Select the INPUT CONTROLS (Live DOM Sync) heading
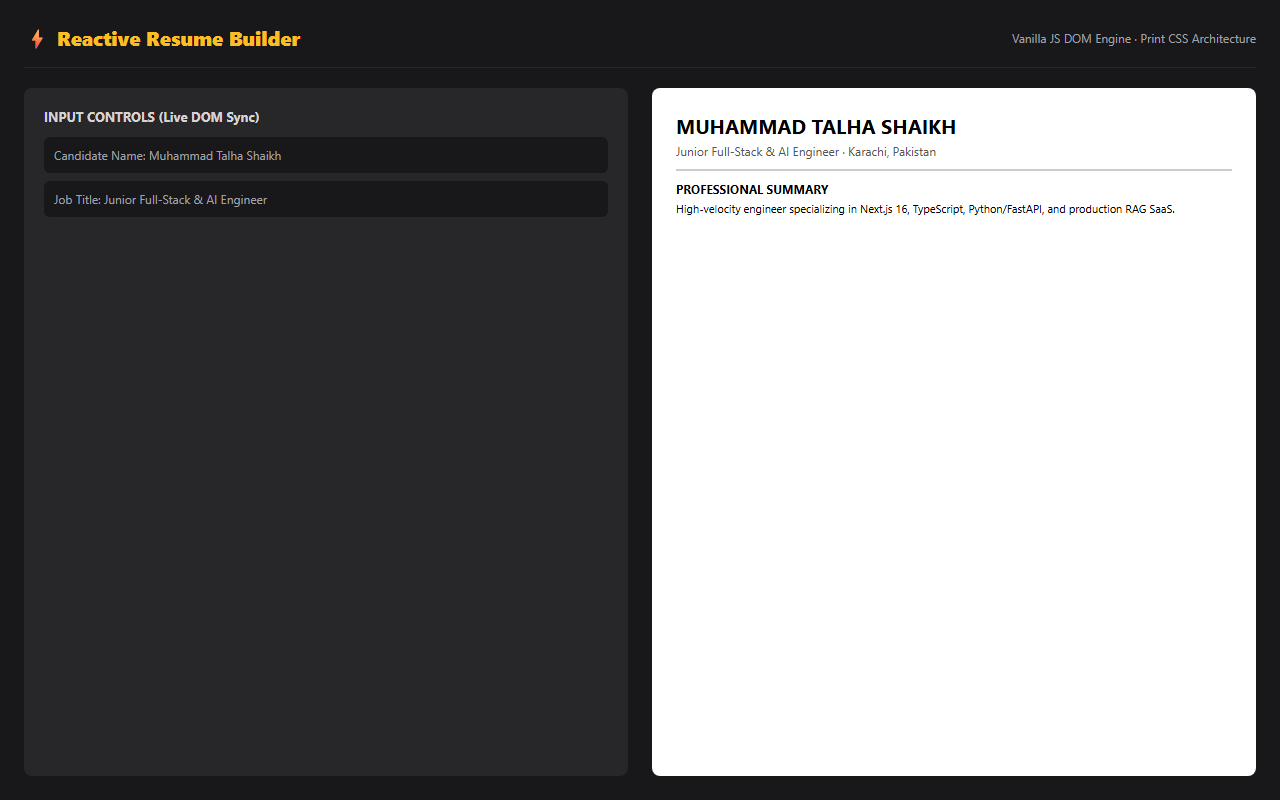Viewport: 1280px width, 800px height. click(x=152, y=117)
